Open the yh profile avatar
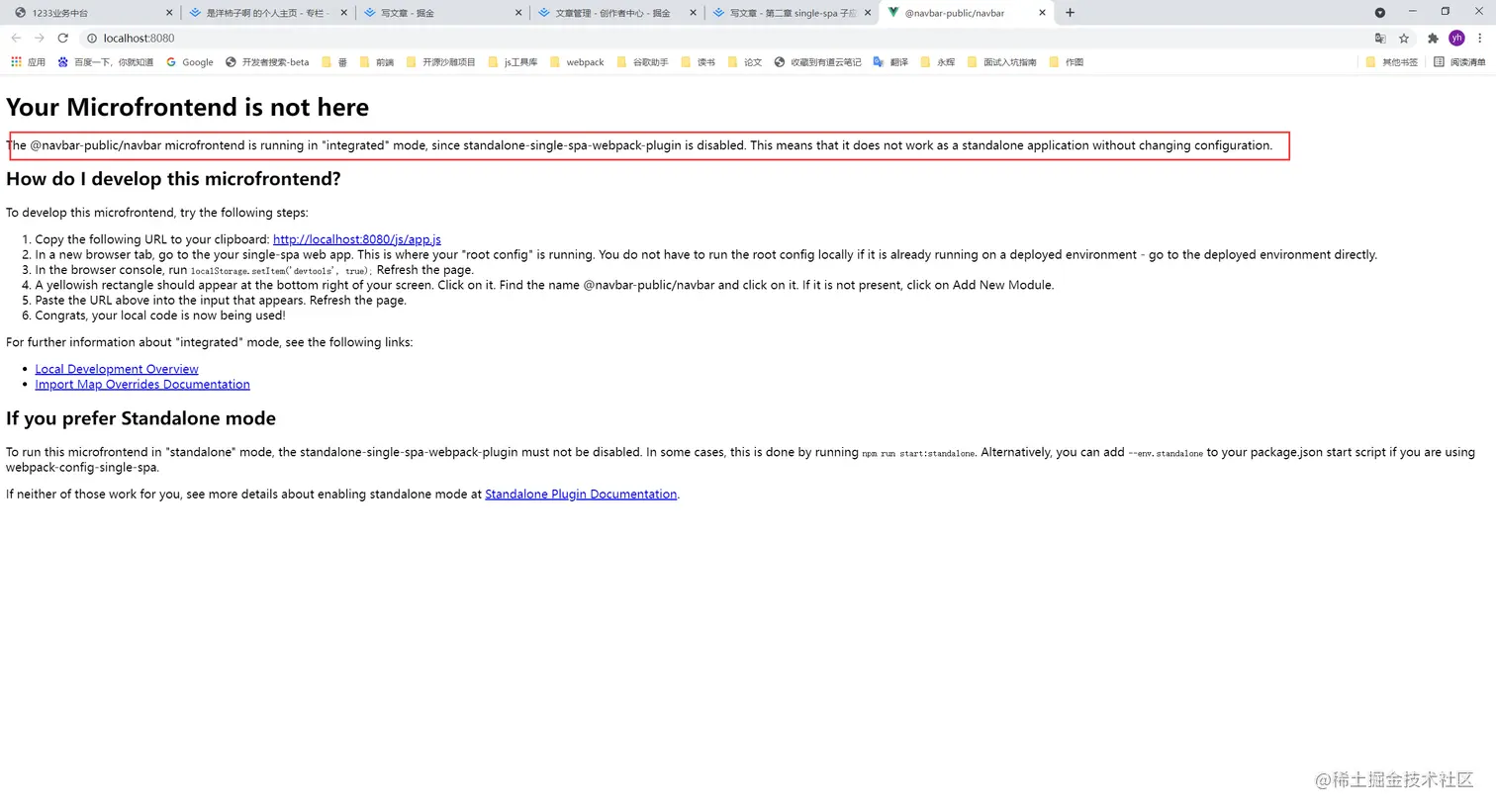The width and height of the screenshot is (1496, 812). pyautogui.click(x=1456, y=38)
